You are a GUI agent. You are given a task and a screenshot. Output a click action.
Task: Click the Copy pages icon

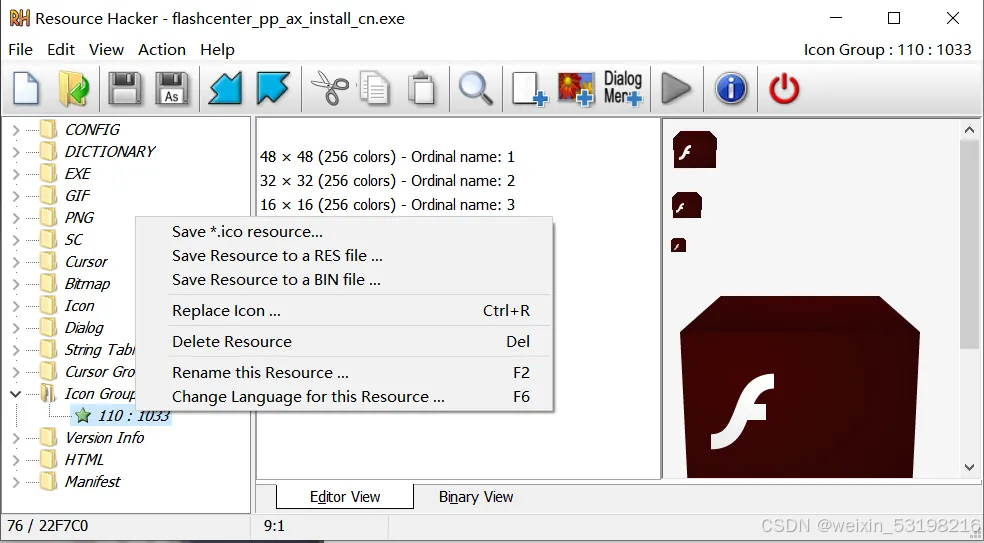click(x=375, y=89)
